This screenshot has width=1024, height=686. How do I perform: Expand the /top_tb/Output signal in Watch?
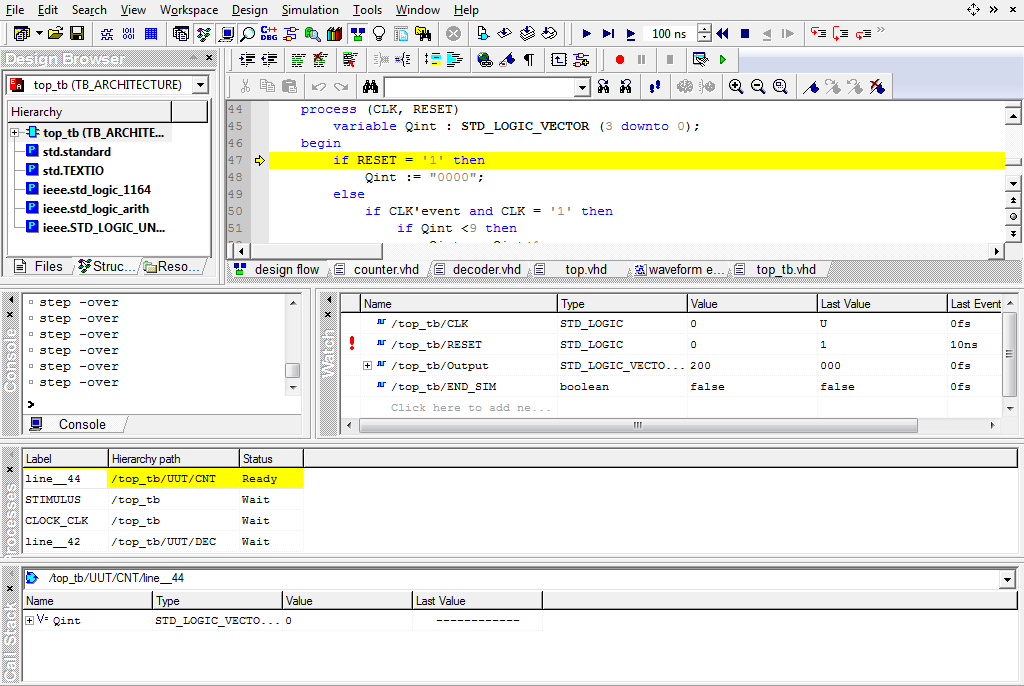pyautogui.click(x=368, y=365)
